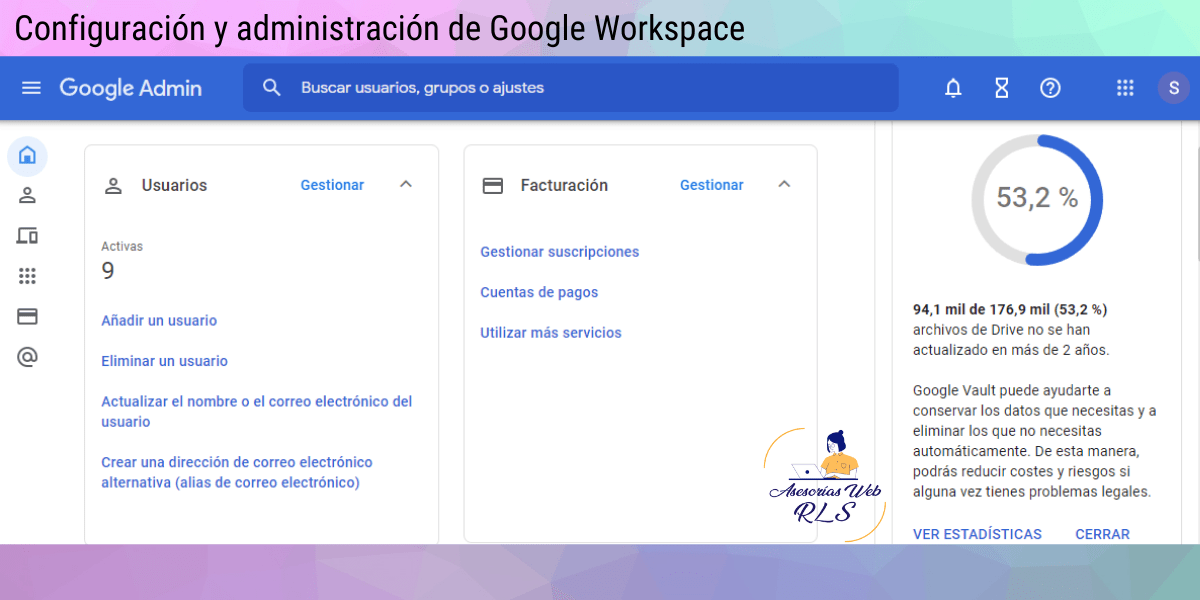This screenshot has height=600, width=1200.
Task: Open the help question mark icon
Action: click(1050, 88)
